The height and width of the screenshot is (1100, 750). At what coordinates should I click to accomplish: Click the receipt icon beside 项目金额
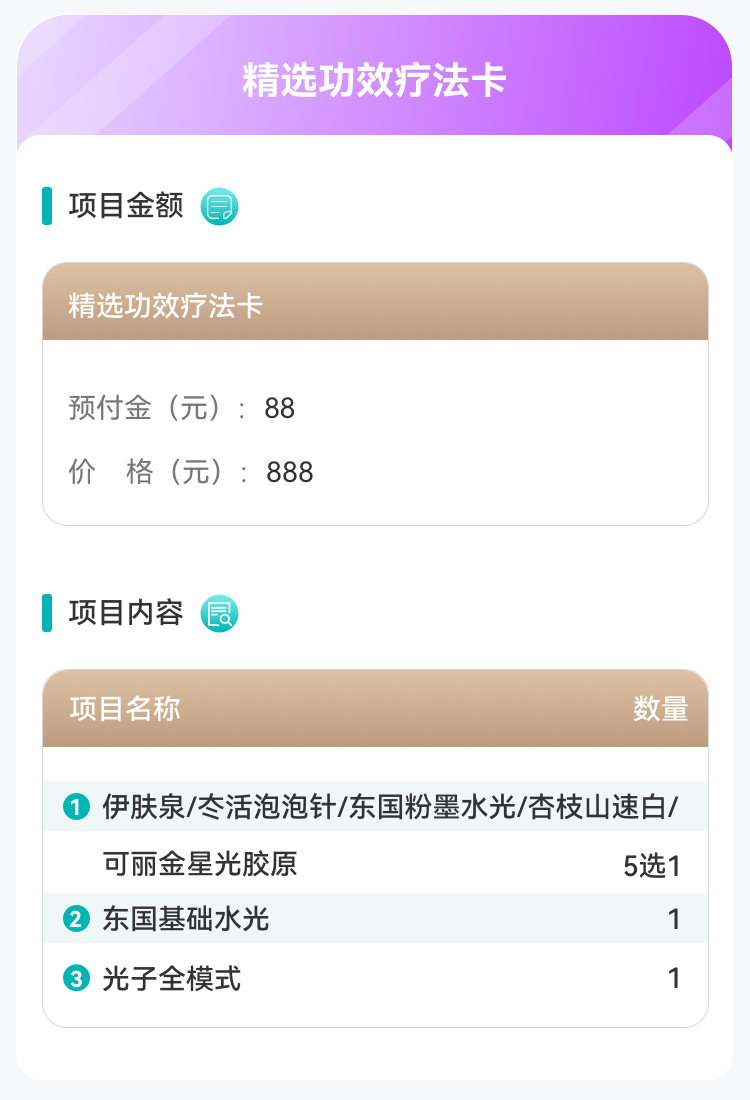click(x=220, y=207)
